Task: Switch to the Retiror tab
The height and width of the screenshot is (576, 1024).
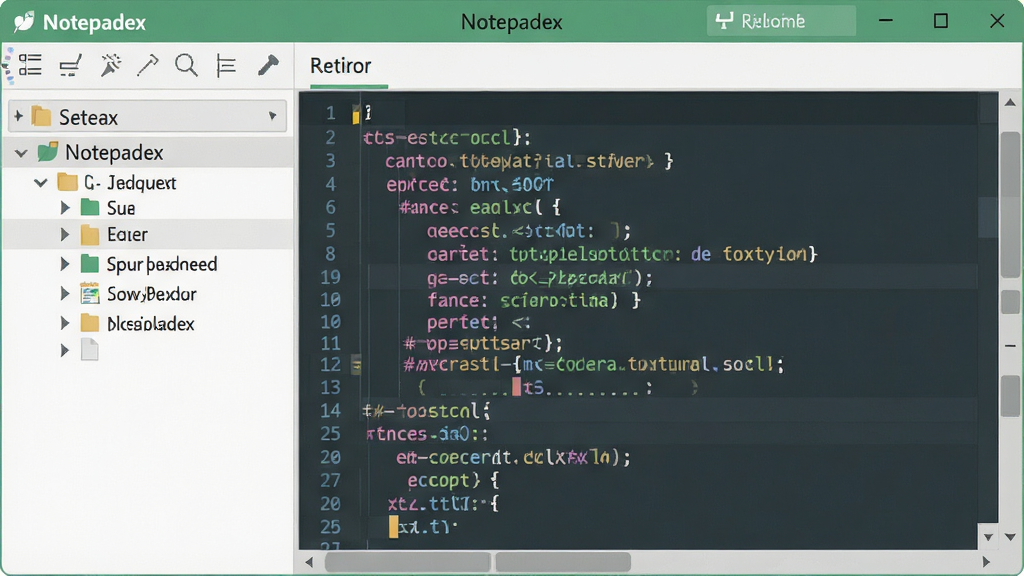Action: pyautogui.click(x=340, y=66)
